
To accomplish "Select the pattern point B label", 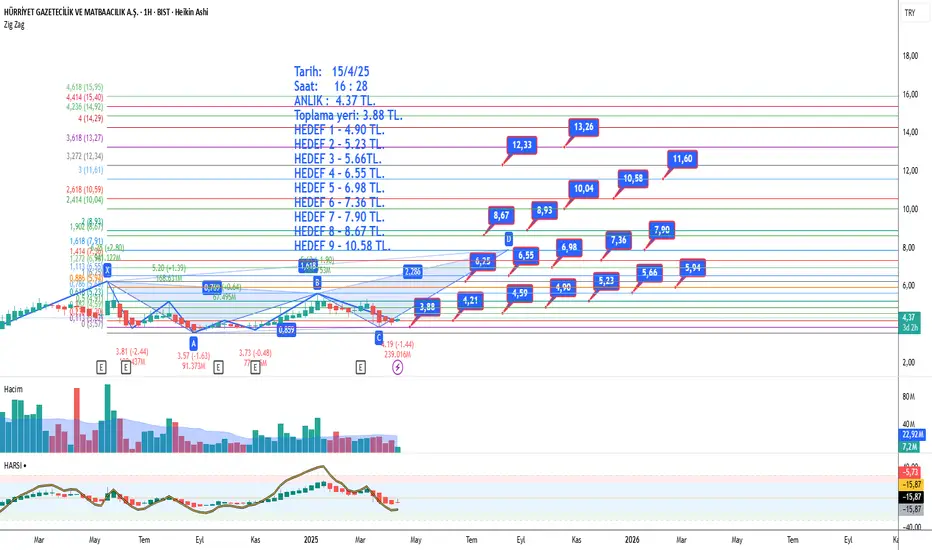I will (317, 282).
